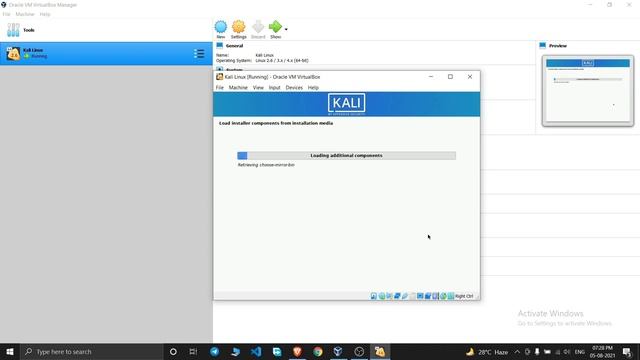This screenshot has width=640, height=360.
Task: Click the hard disk activity icon in VM status bar
Action: 373,296
